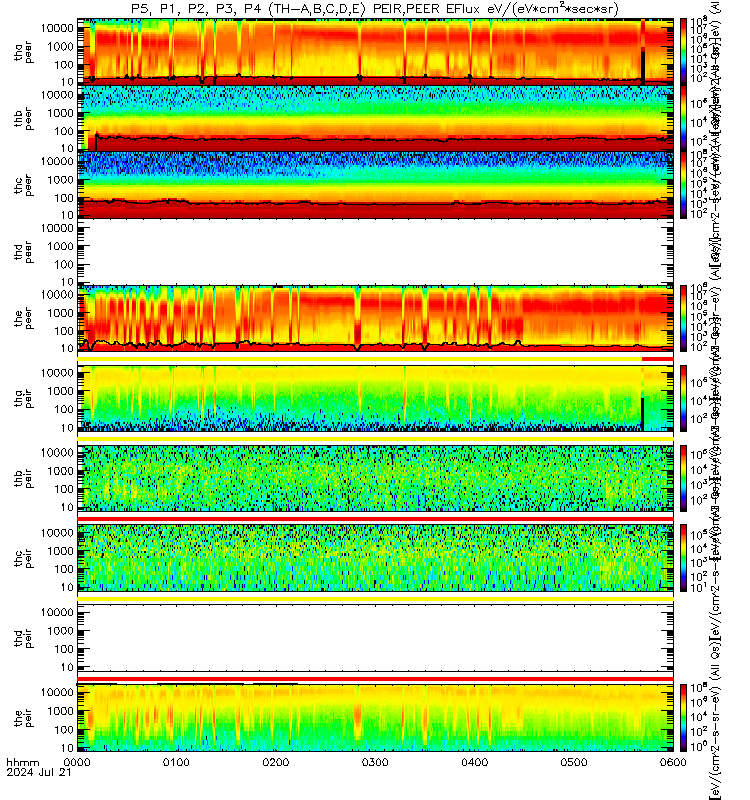The height and width of the screenshot is (800, 750).
Task: Click the black data gap in tha peir
Action: (642, 414)
